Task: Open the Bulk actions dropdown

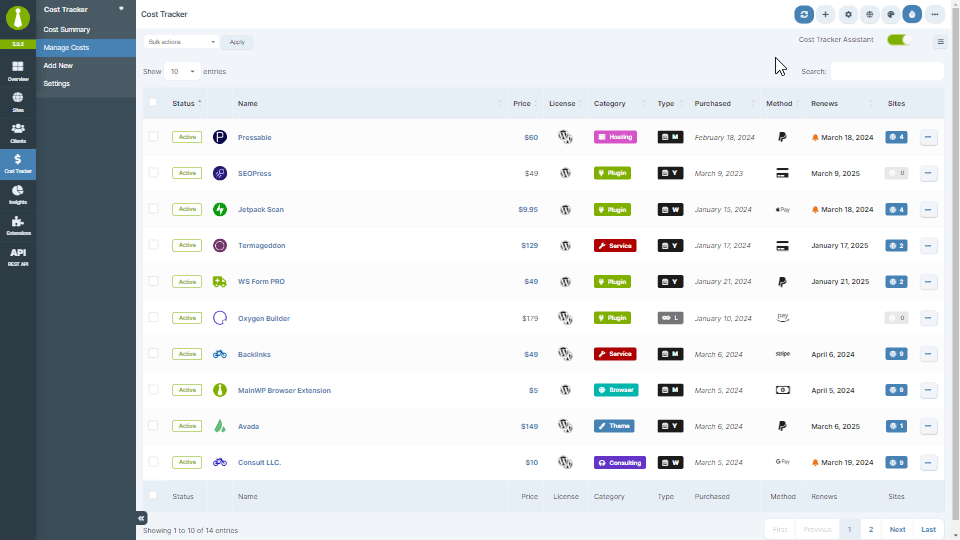Action: tap(181, 42)
